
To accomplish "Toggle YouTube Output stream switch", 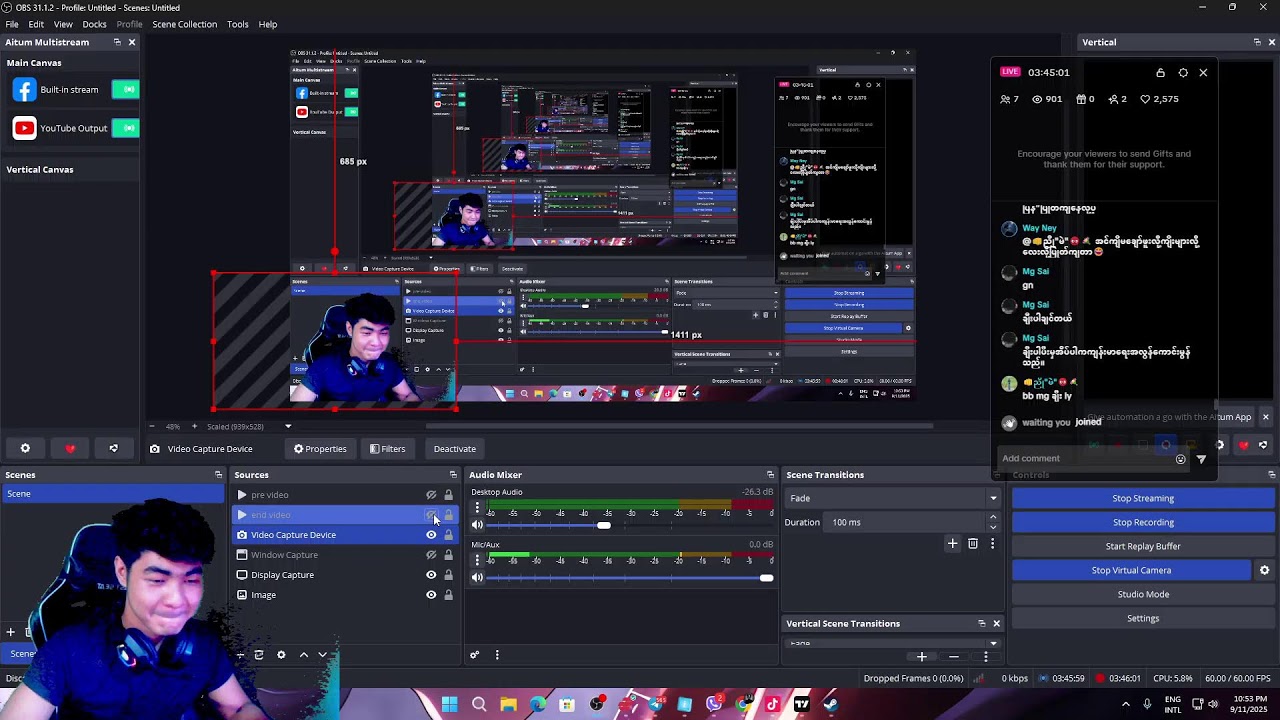I will point(126,128).
